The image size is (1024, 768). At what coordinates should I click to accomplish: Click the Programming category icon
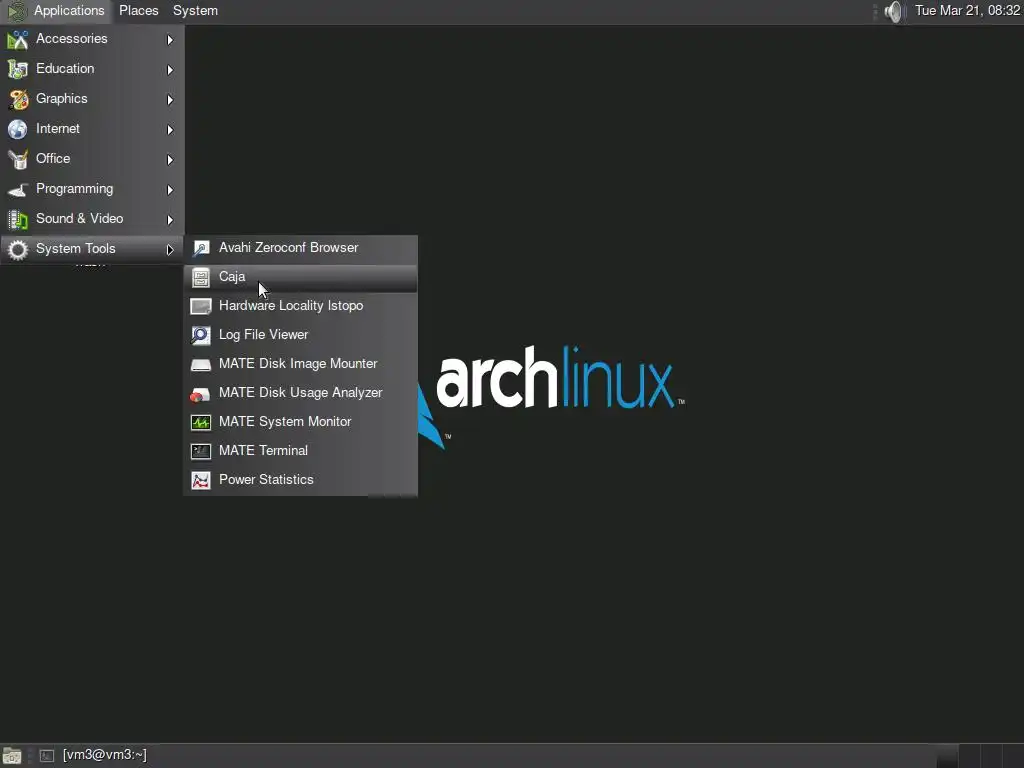(18, 189)
